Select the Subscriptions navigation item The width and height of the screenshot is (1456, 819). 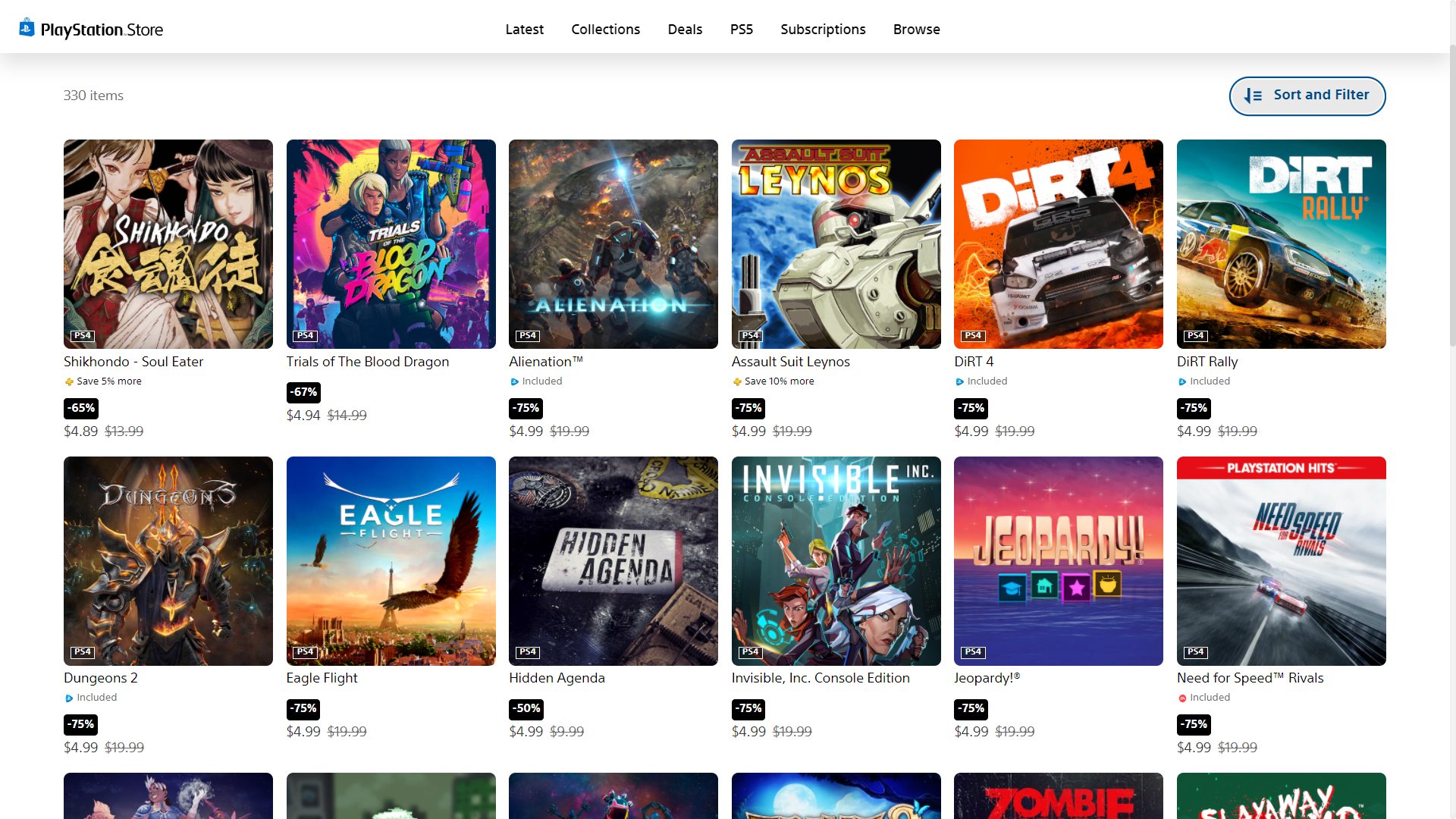pos(823,29)
